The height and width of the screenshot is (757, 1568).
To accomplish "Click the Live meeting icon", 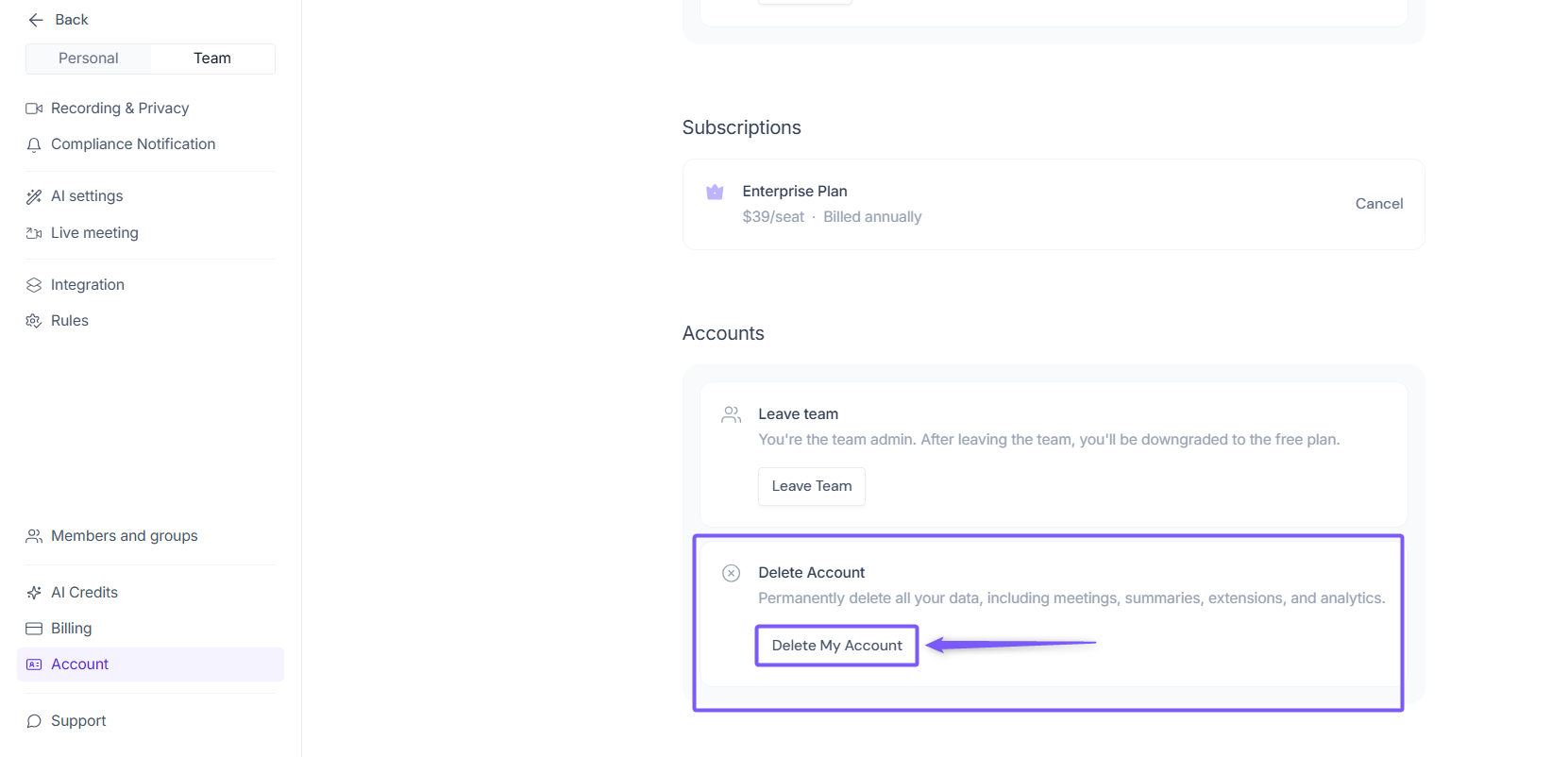I will tap(34, 233).
